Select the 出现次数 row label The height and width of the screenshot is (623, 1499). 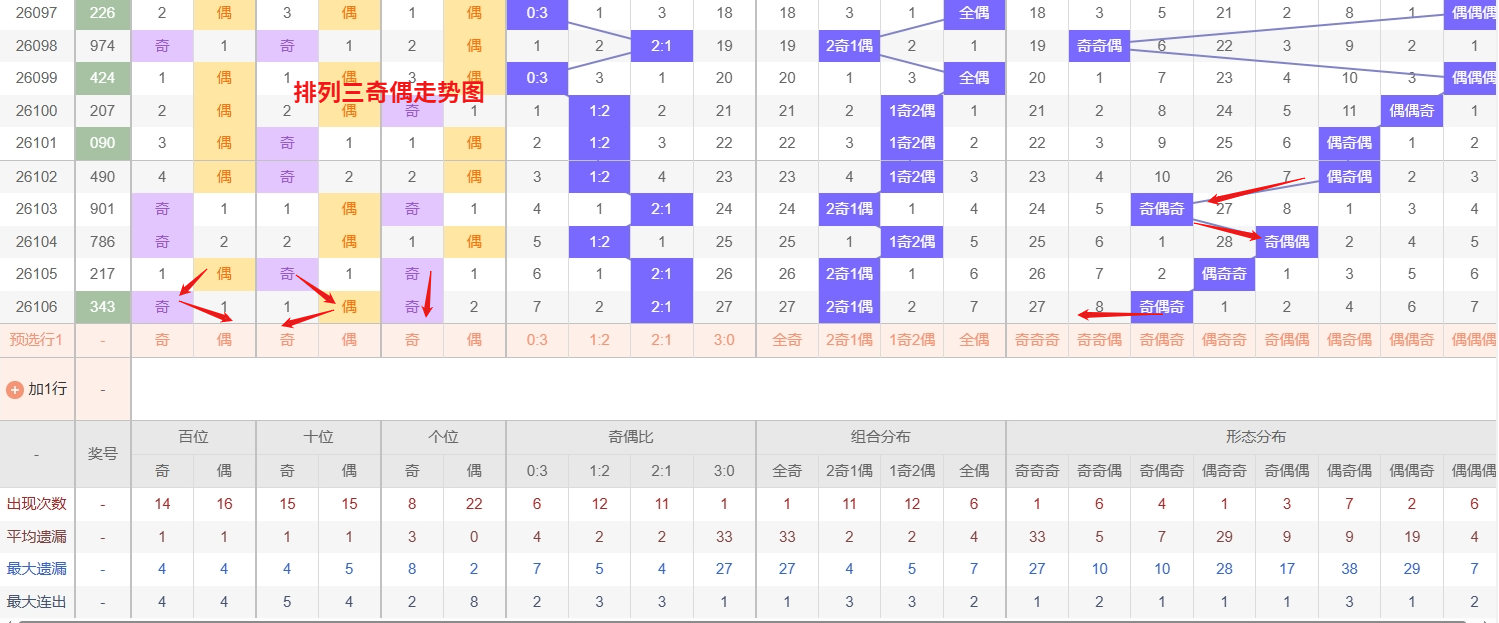tap(37, 504)
